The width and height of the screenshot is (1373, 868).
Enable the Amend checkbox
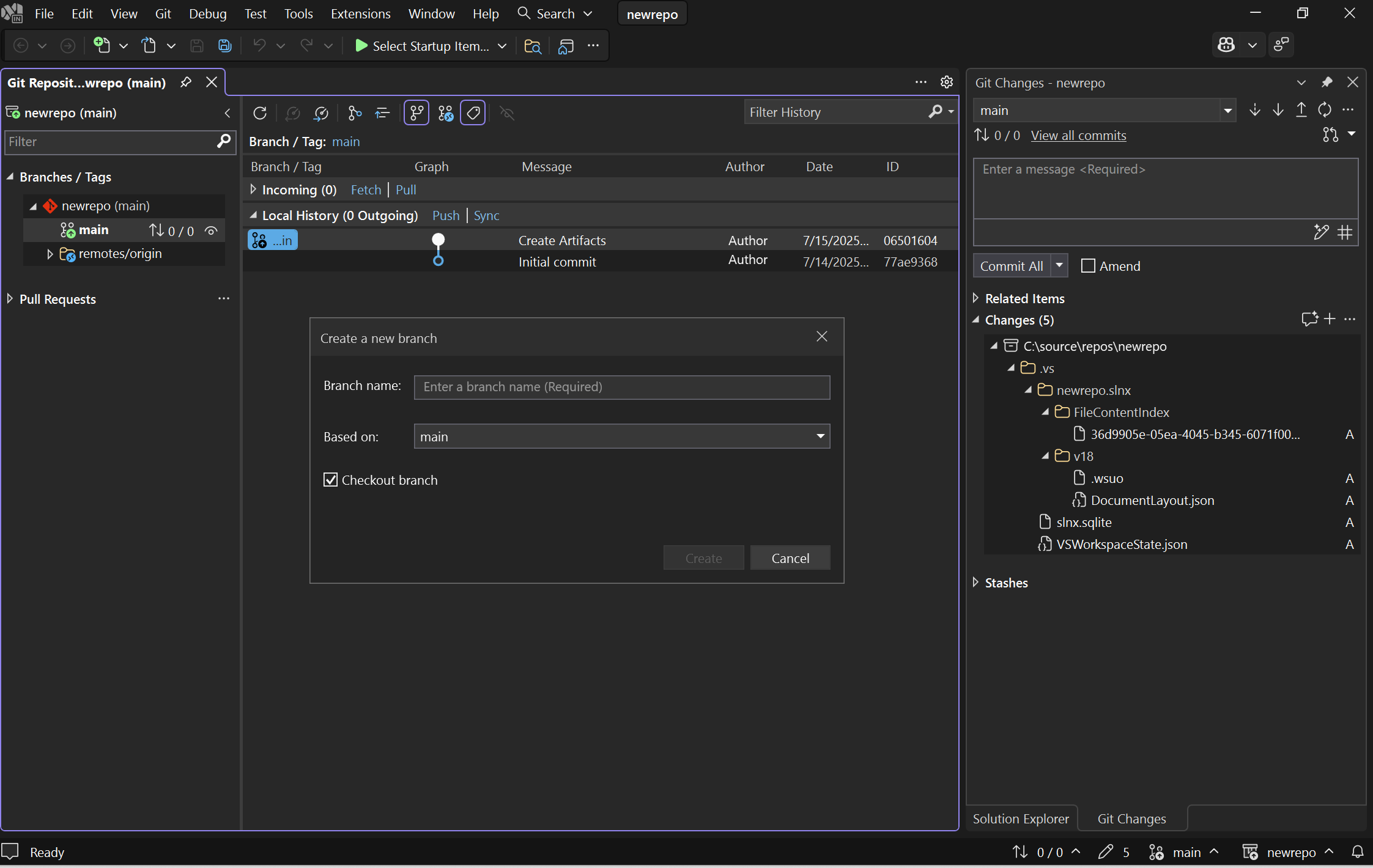click(1088, 266)
